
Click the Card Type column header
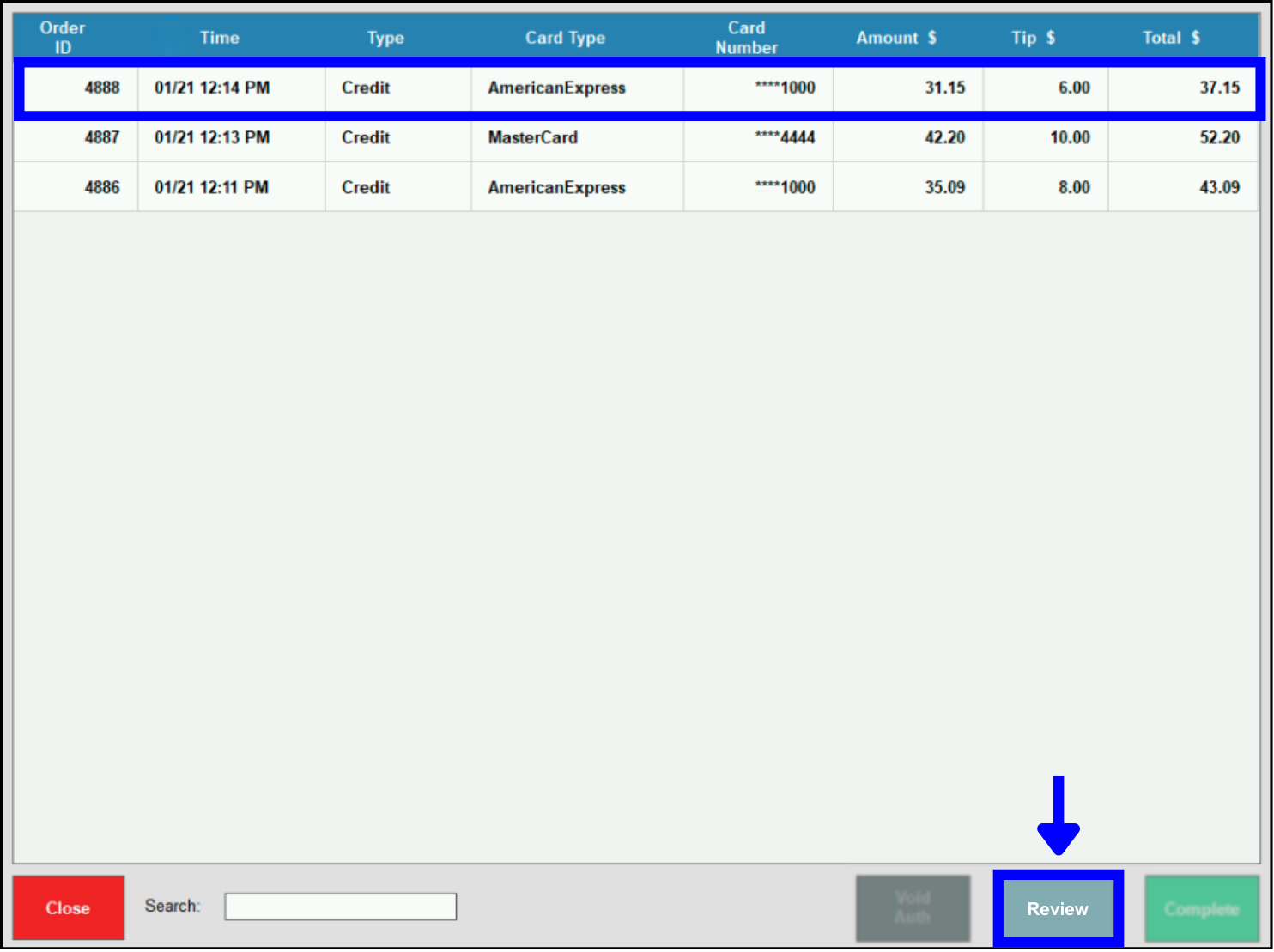click(x=565, y=38)
